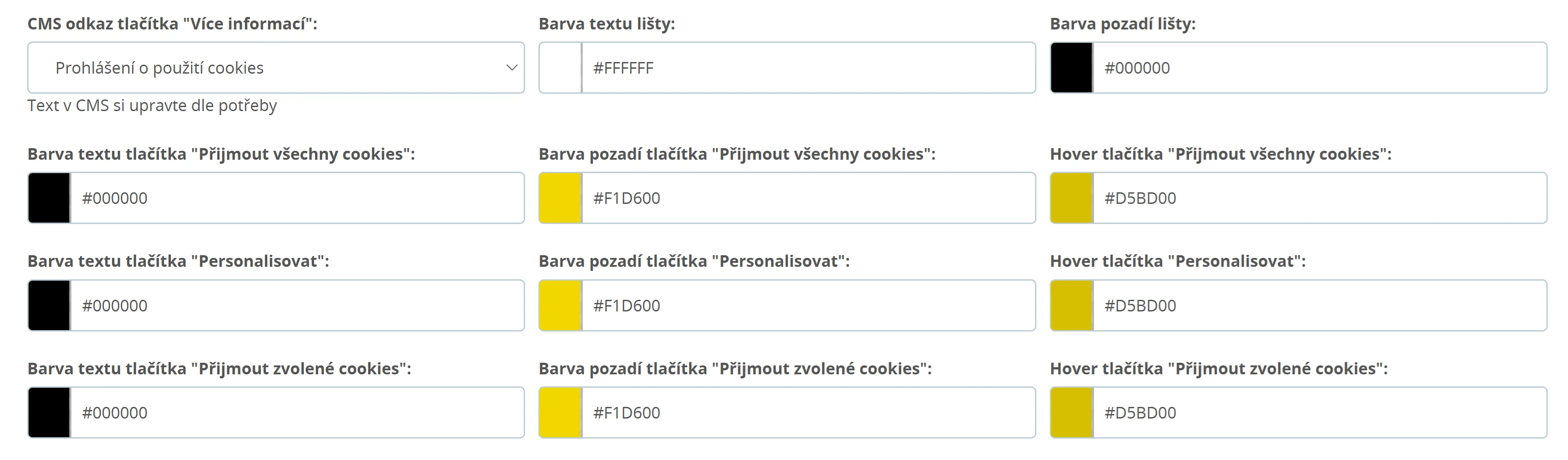Click the black swatch for Barva pozadí lišty

point(1072,67)
